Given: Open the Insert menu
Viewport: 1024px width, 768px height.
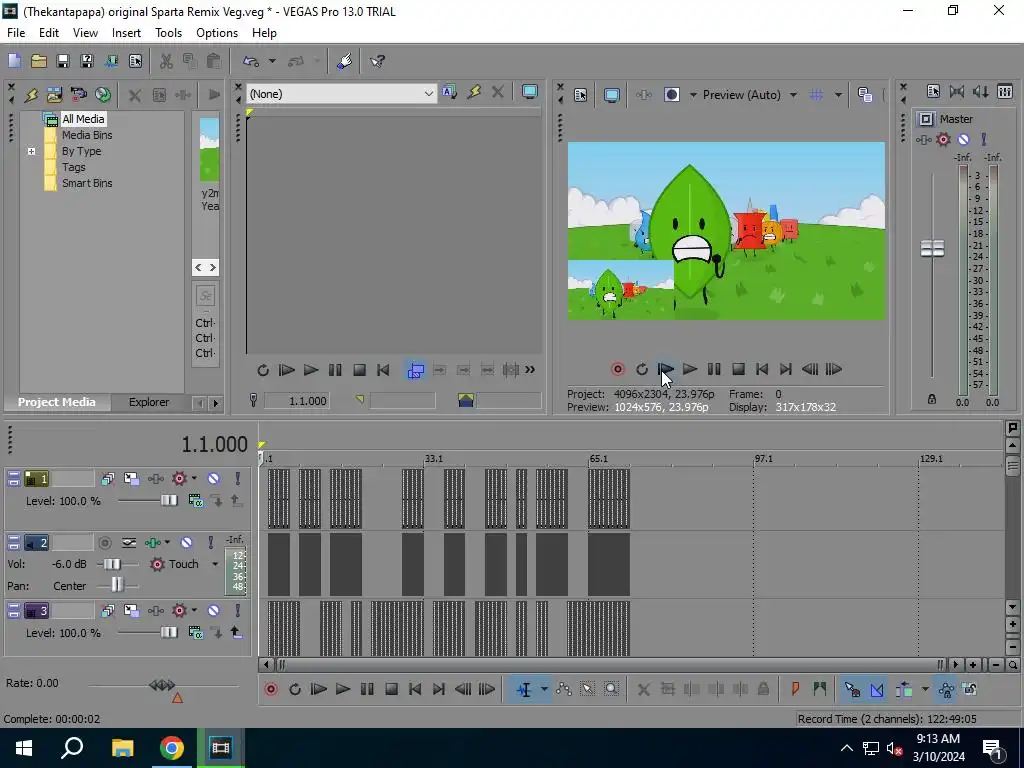Looking at the screenshot, I should (x=126, y=33).
